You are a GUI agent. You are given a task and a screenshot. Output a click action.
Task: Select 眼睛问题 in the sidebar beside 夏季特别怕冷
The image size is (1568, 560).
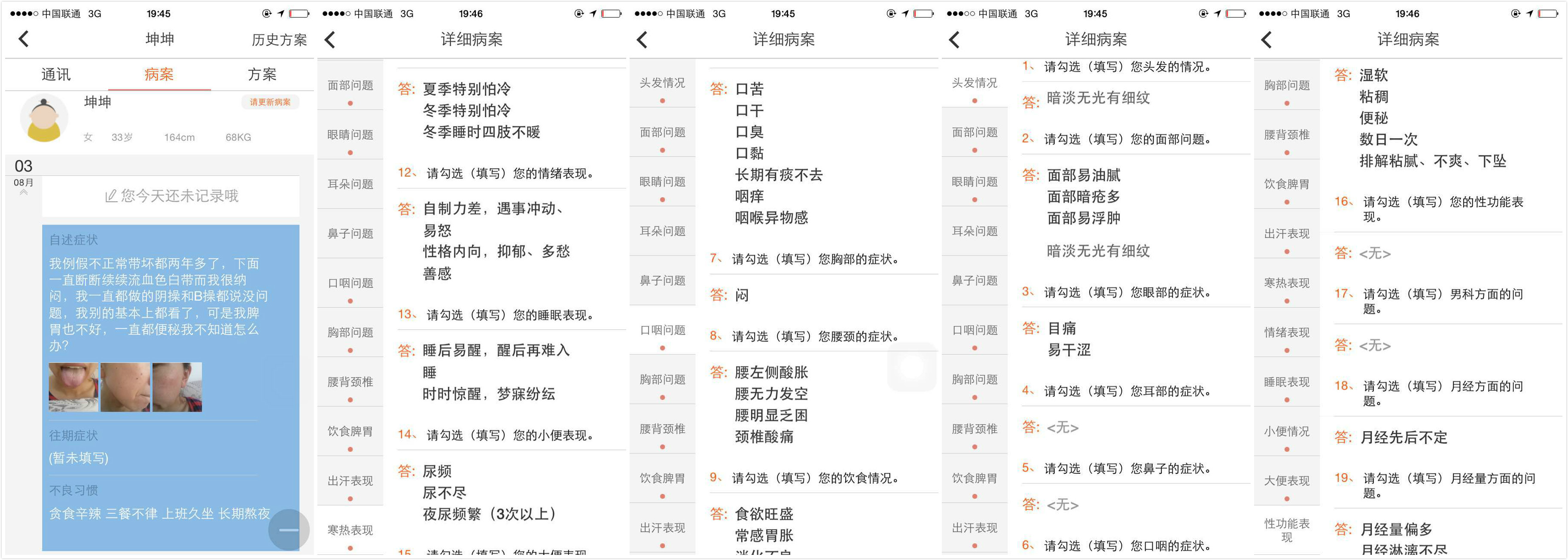click(x=350, y=135)
